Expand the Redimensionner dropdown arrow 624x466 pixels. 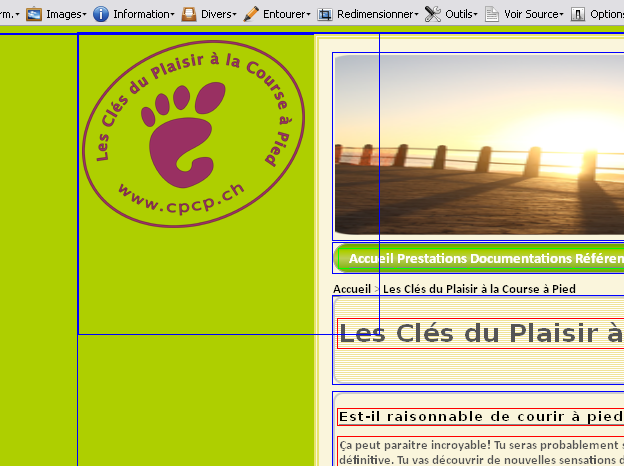(416, 15)
